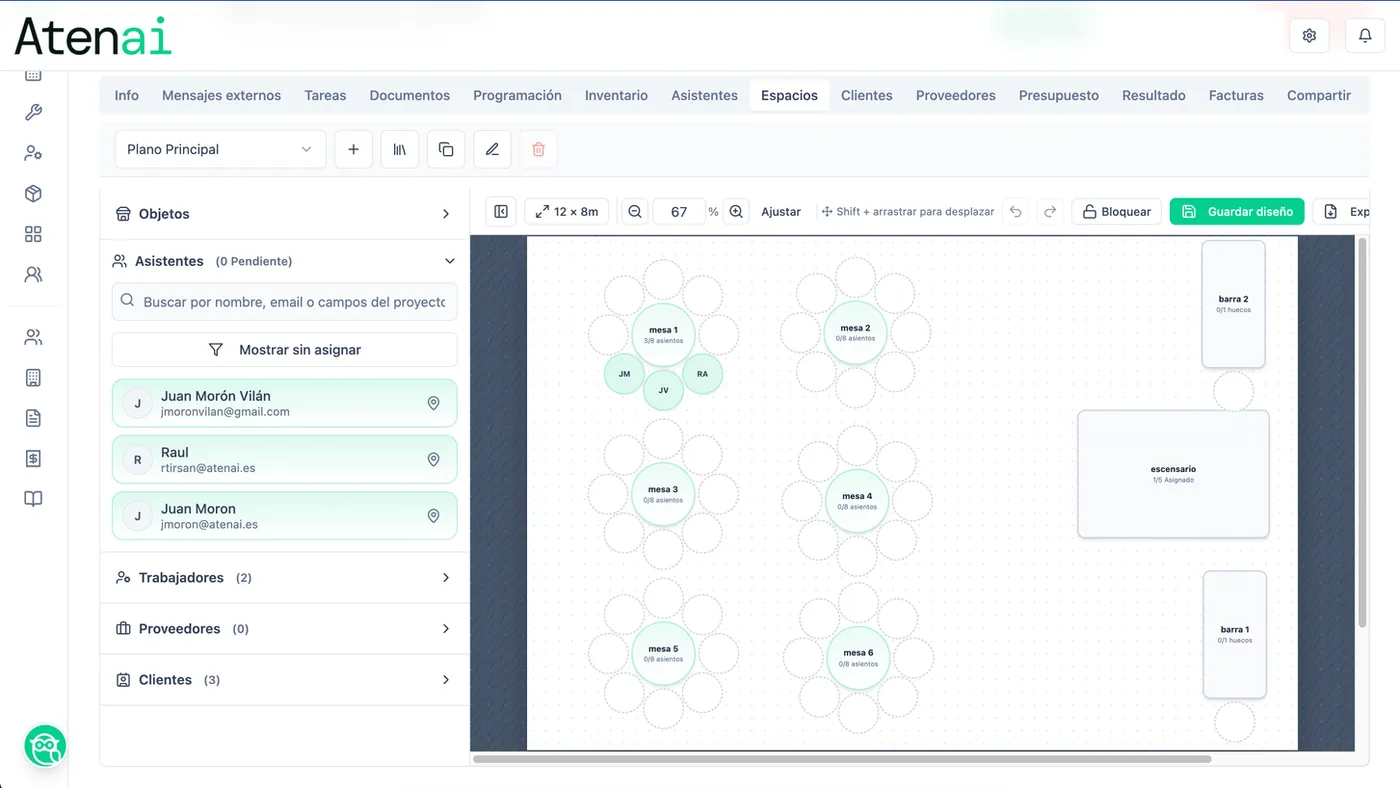Locate Juan Morón Vilán via pin icon
The image size is (1400, 788).
(x=434, y=403)
